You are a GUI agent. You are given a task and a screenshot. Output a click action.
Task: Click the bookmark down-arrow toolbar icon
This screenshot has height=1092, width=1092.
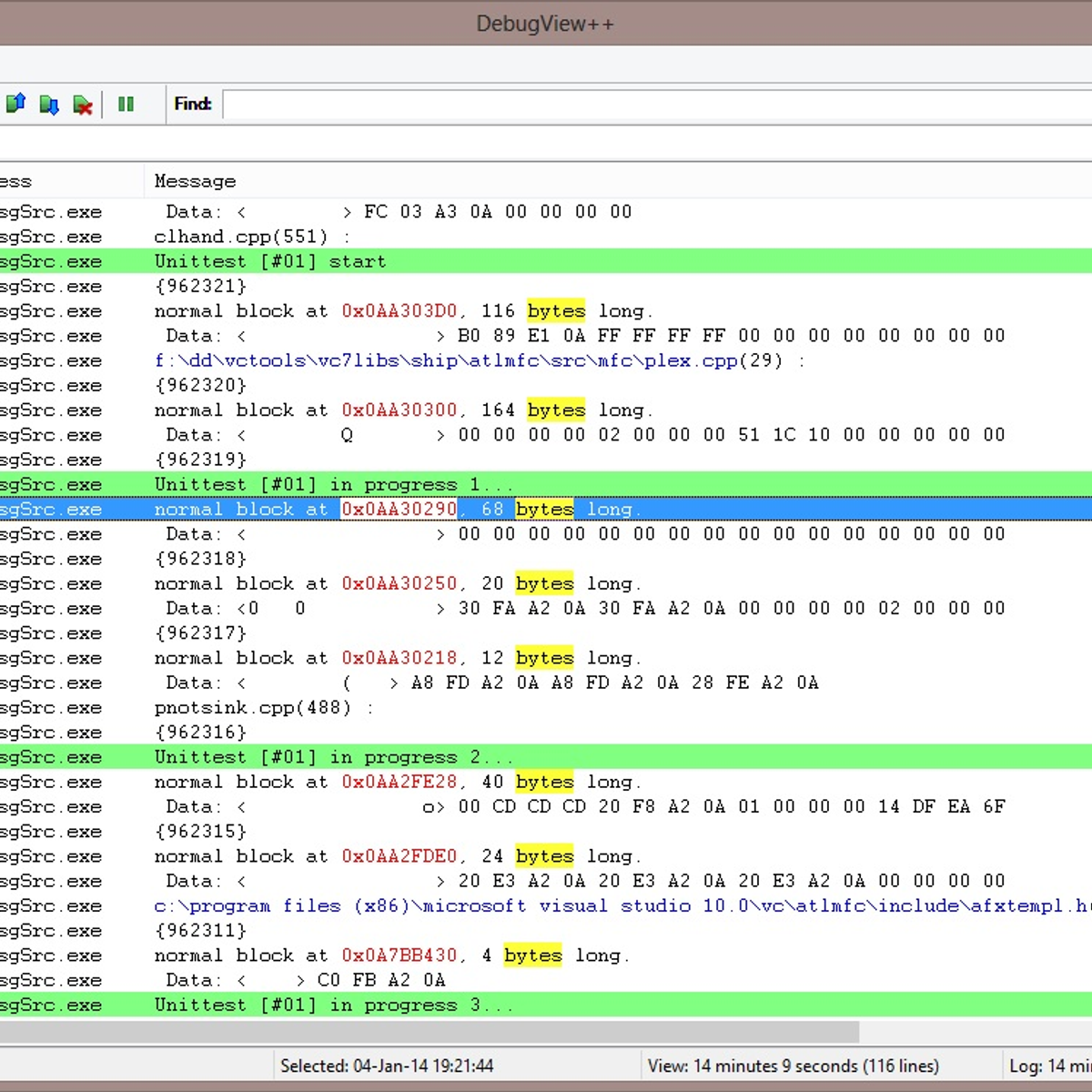pyautogui.click(x=48, y=104)
